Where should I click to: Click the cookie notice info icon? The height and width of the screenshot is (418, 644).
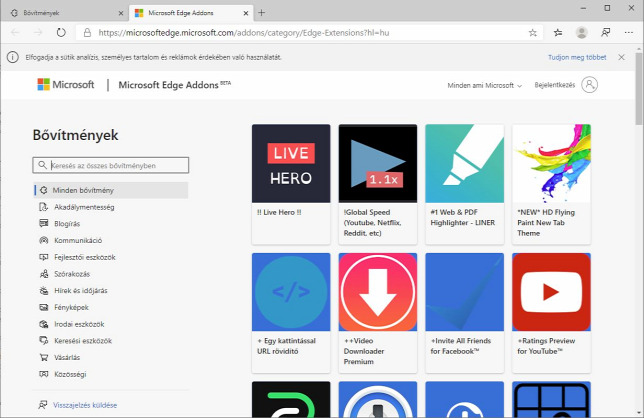[13, 57]
